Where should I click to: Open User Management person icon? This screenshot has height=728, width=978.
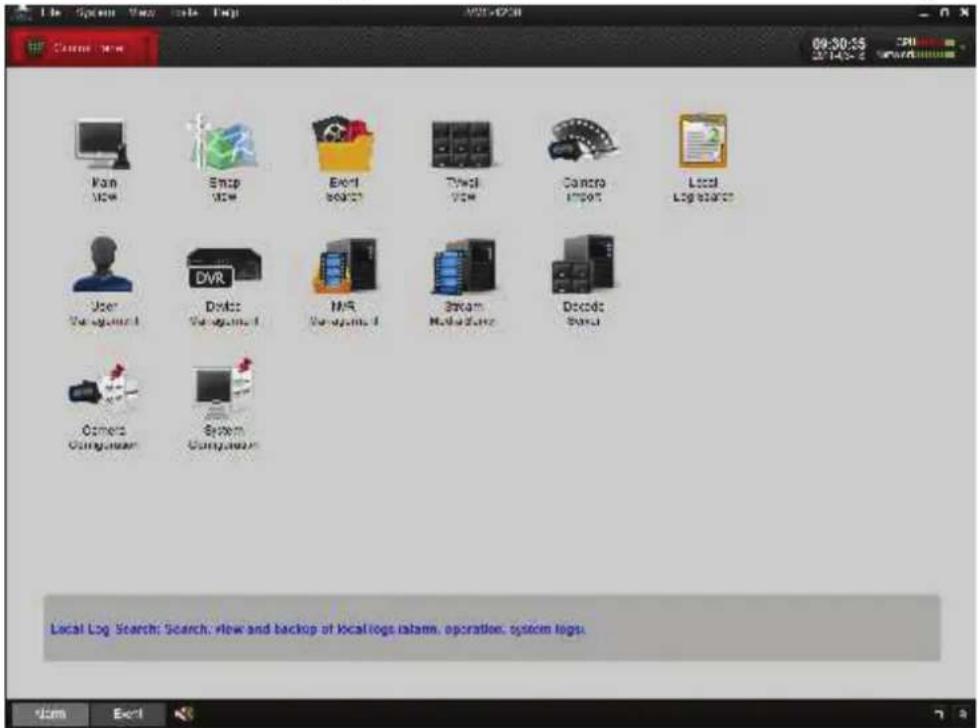tap(103, 265)
